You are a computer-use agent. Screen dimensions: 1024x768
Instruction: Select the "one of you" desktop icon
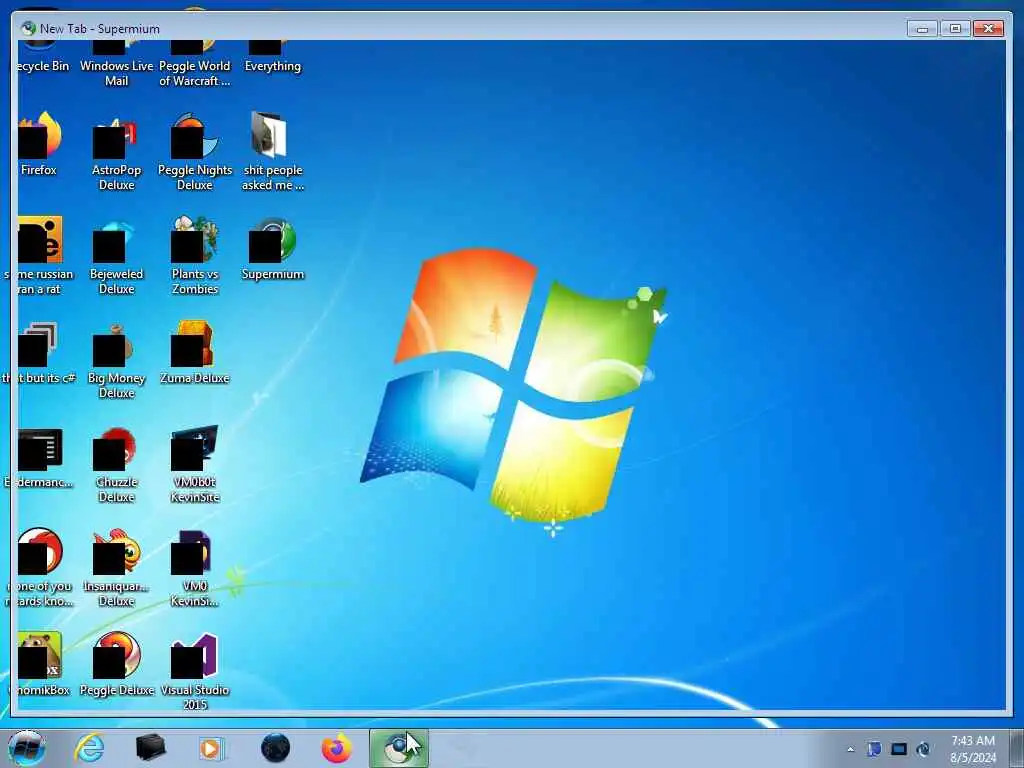point(40,567)
